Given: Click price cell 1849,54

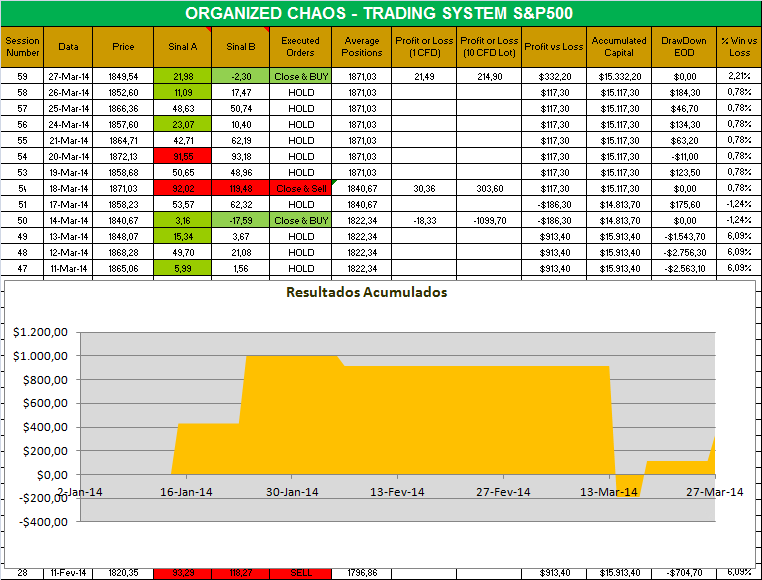Looking at the screenshot, I should point(123,76).
